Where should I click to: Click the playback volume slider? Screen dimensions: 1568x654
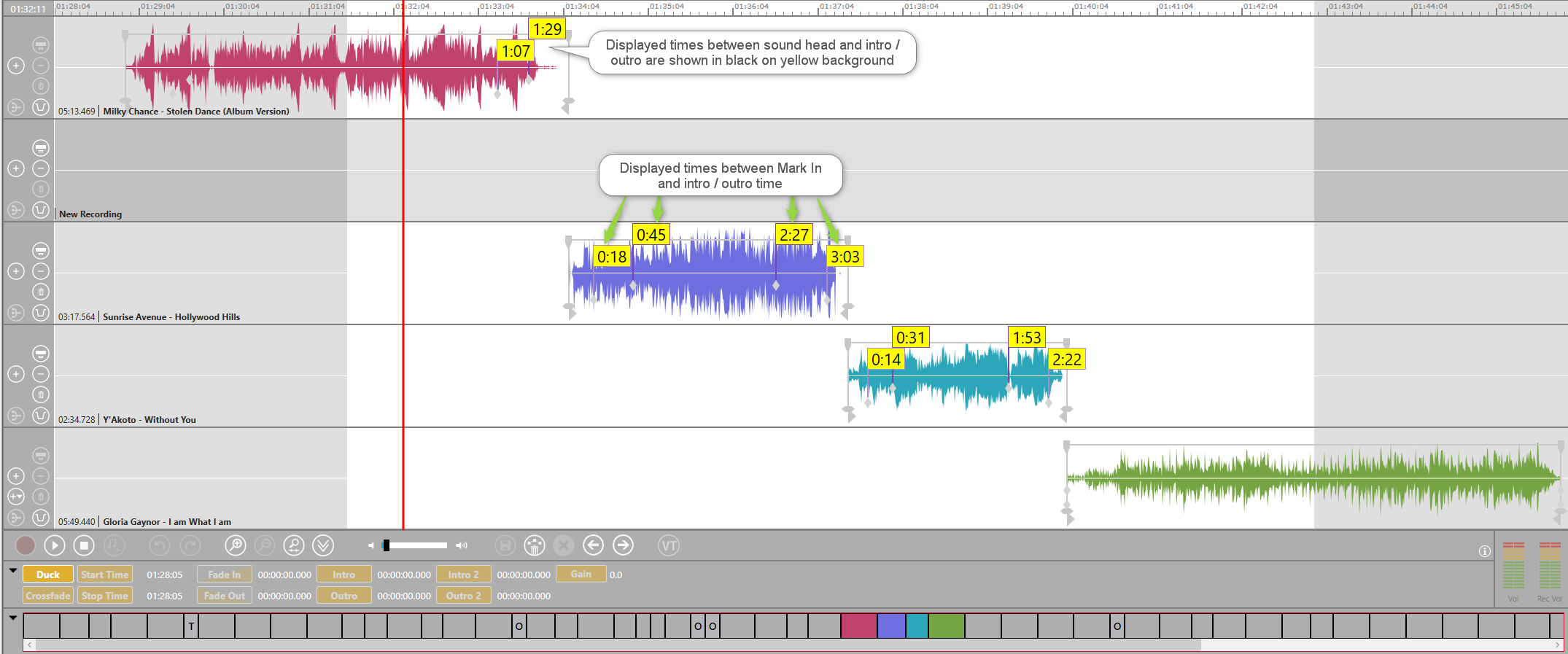416,545
